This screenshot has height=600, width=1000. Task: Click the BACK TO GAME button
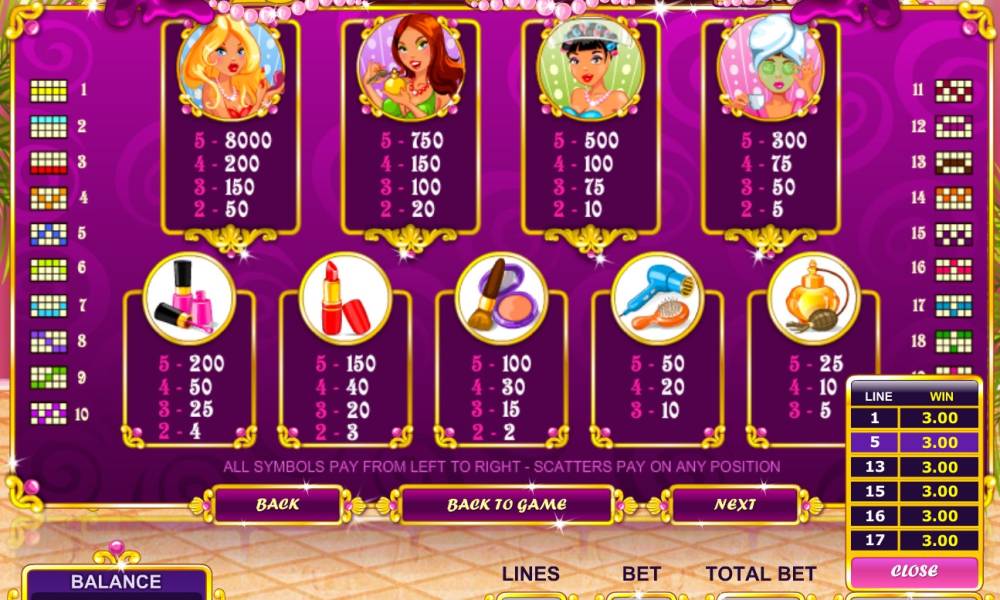coord(507,504)
